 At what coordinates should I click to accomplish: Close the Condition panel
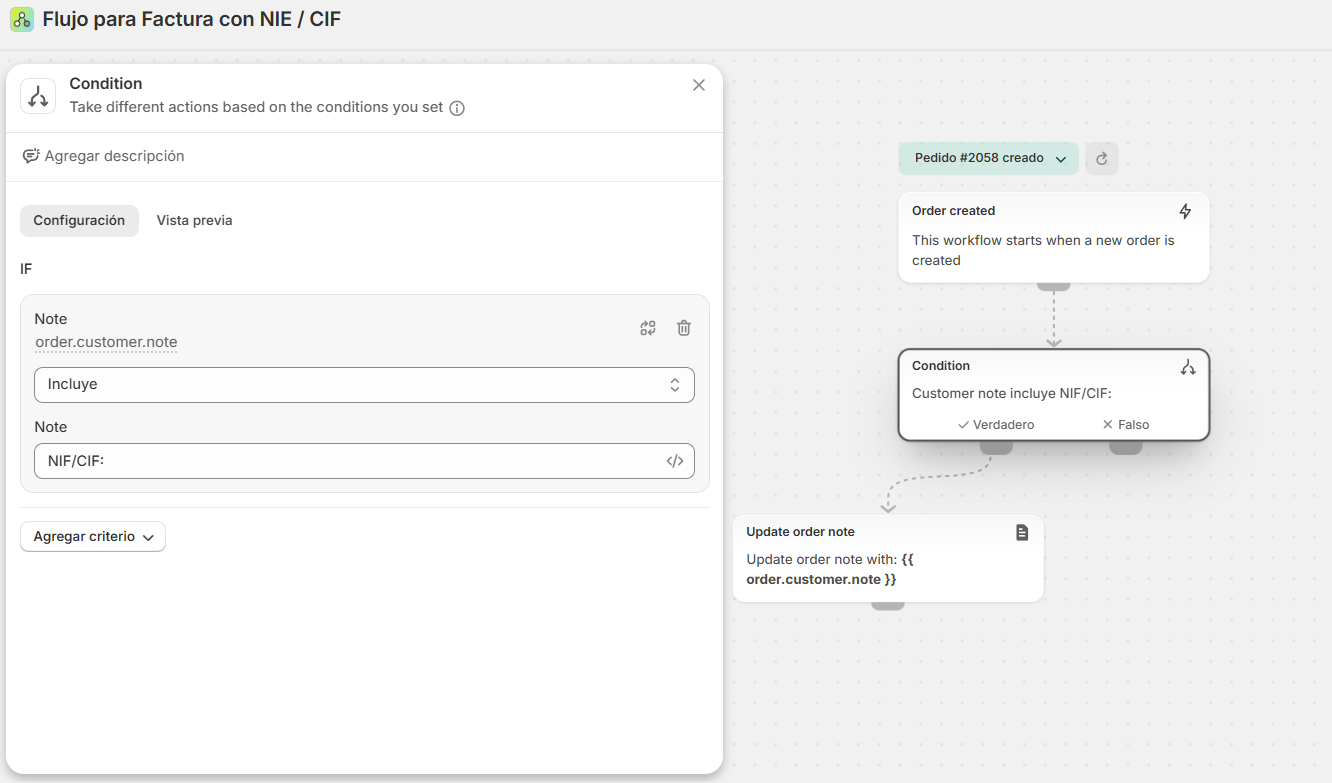(x=699, y=85)
